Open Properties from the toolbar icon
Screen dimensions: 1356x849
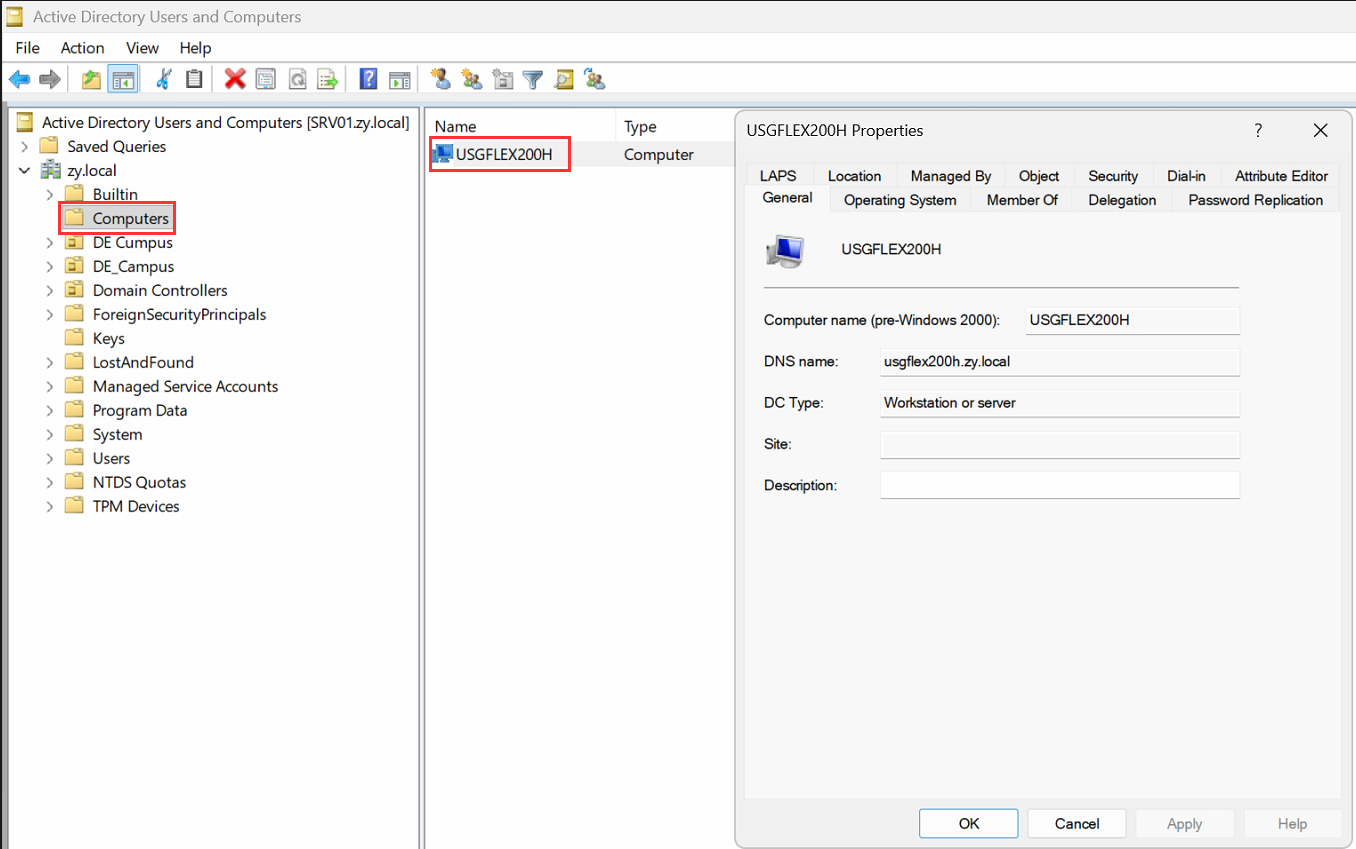(265, 79)
